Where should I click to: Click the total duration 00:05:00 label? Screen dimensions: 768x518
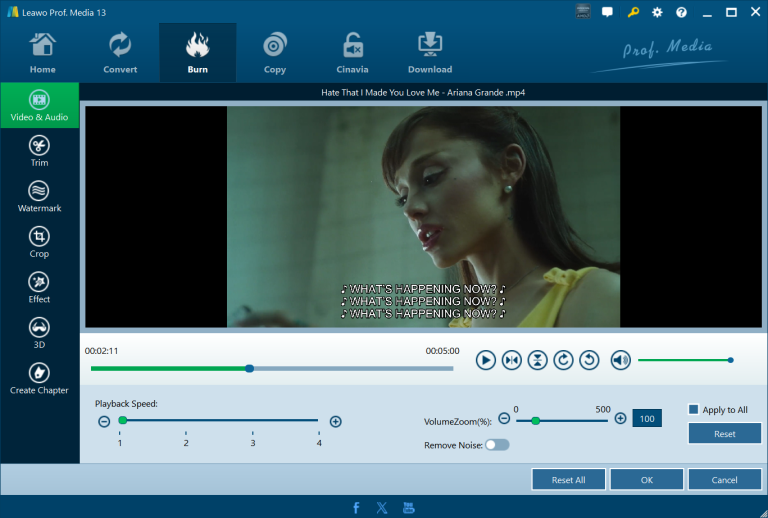pos(442,351)
